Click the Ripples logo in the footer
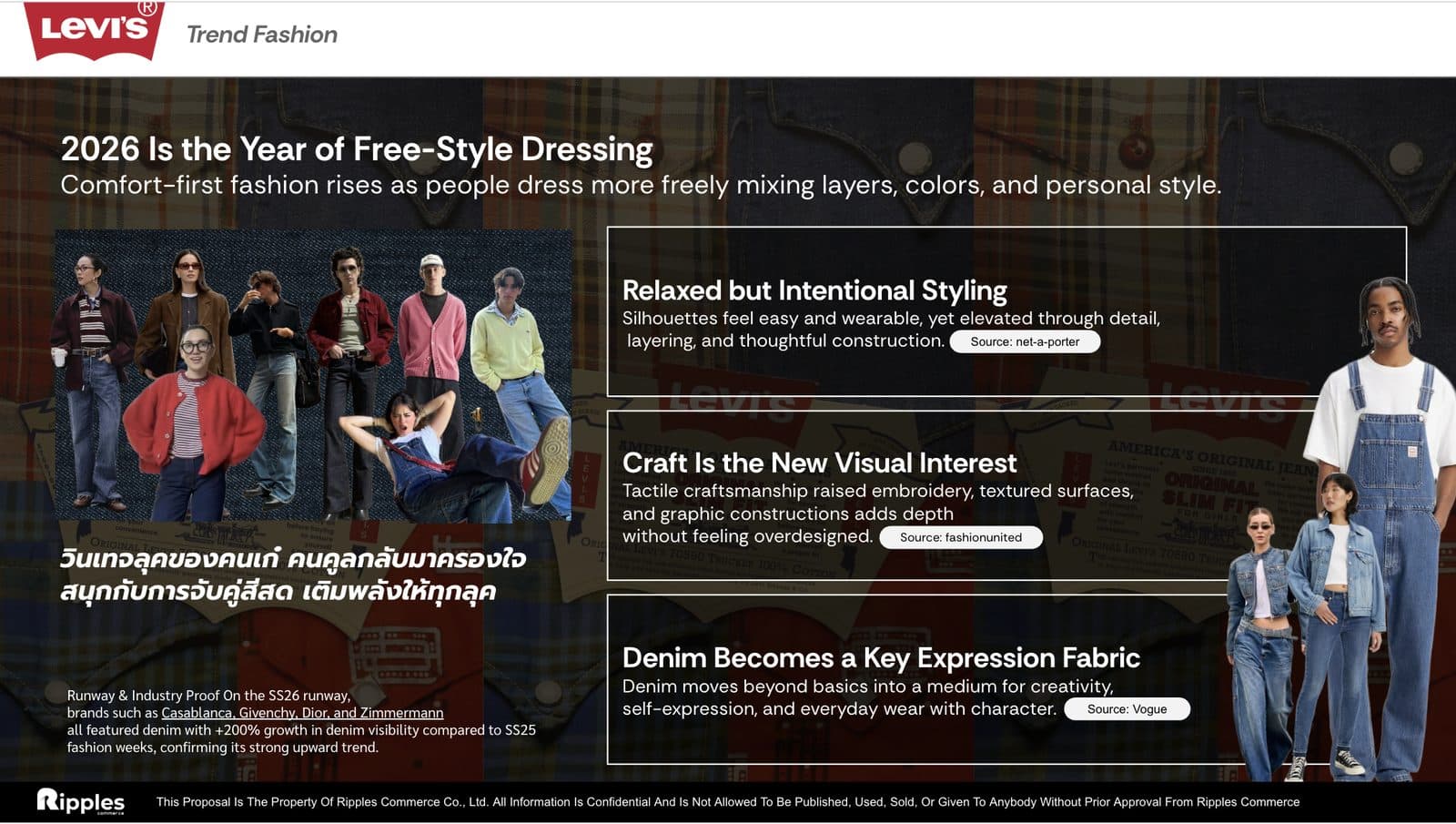This screenshot has height=824, width=1456. pyautogui.click(x=81, y=801)
